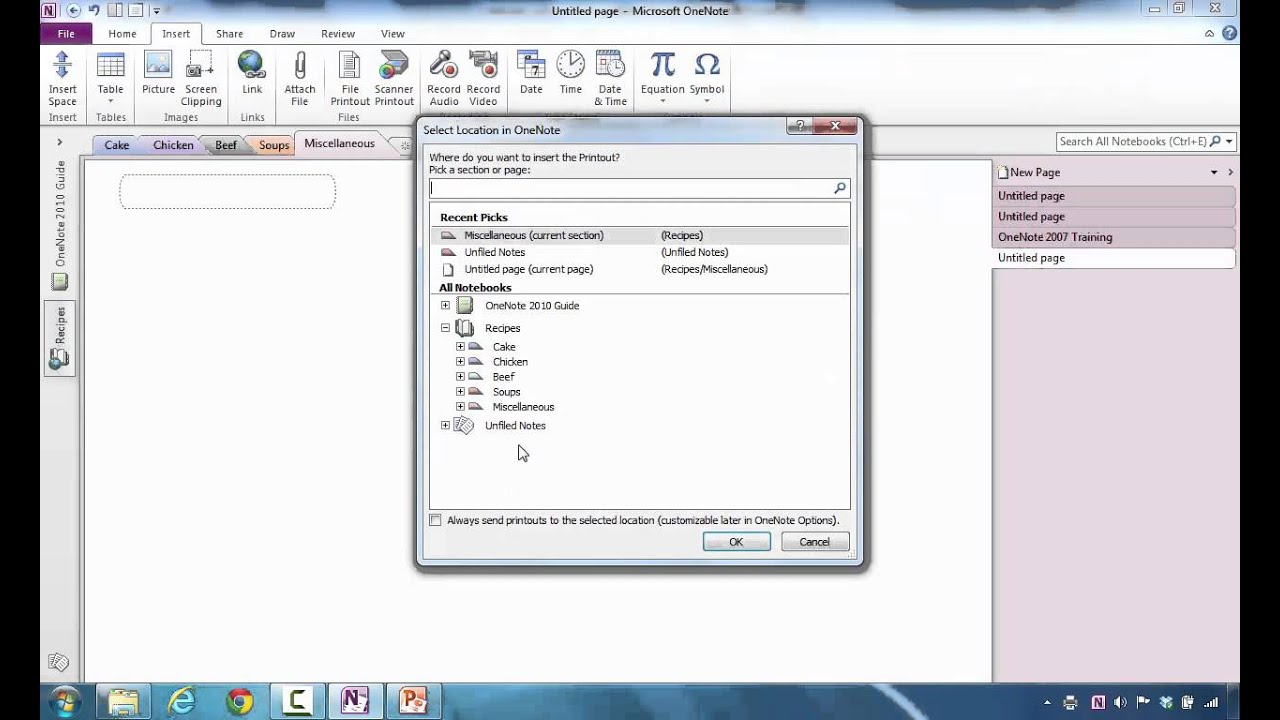Insert the Time clock icon
The image size is (1280, 720).
570,73
